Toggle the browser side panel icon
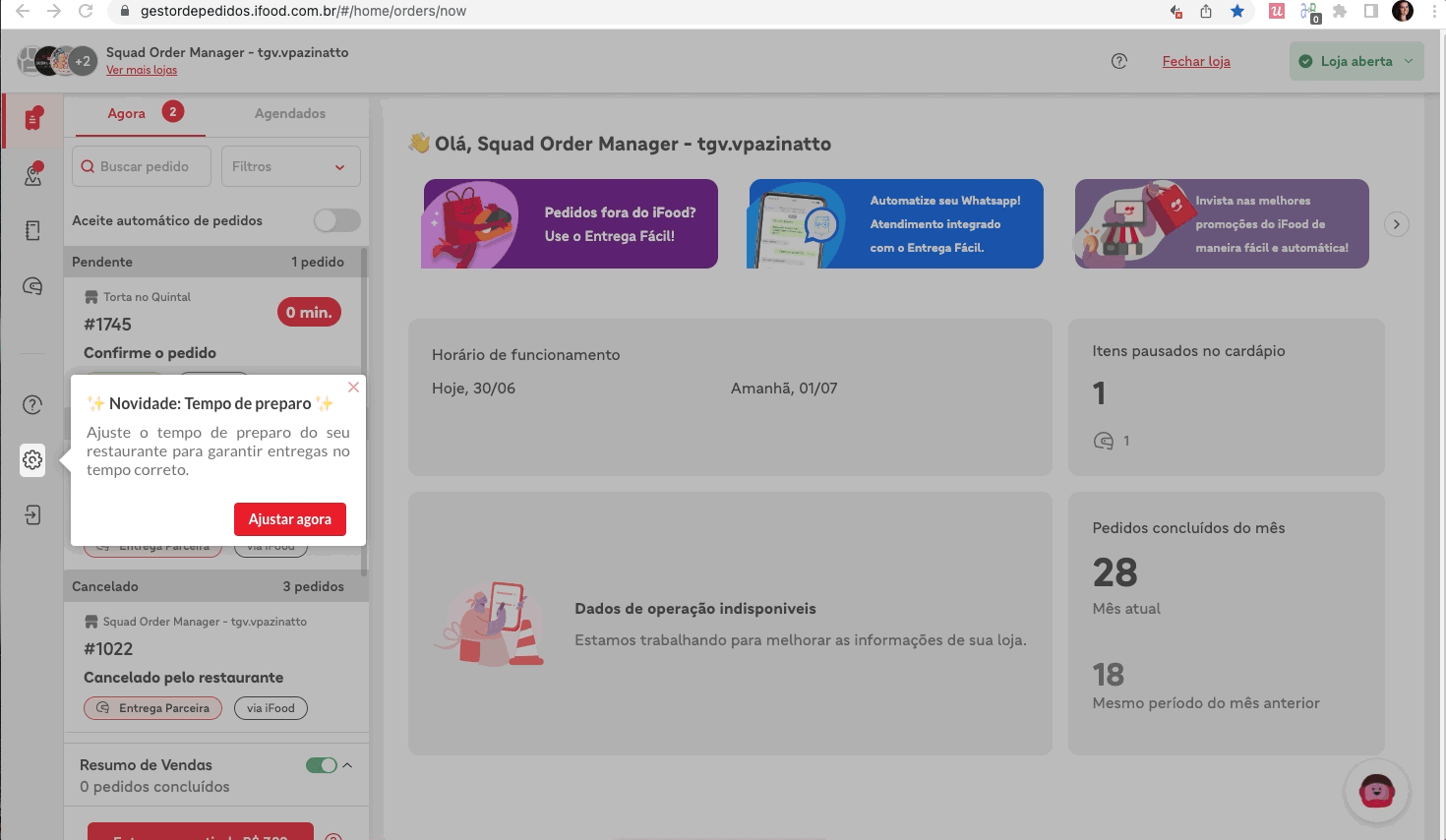The width and height of the screenshot is (1446, 840). point(1371,11)
